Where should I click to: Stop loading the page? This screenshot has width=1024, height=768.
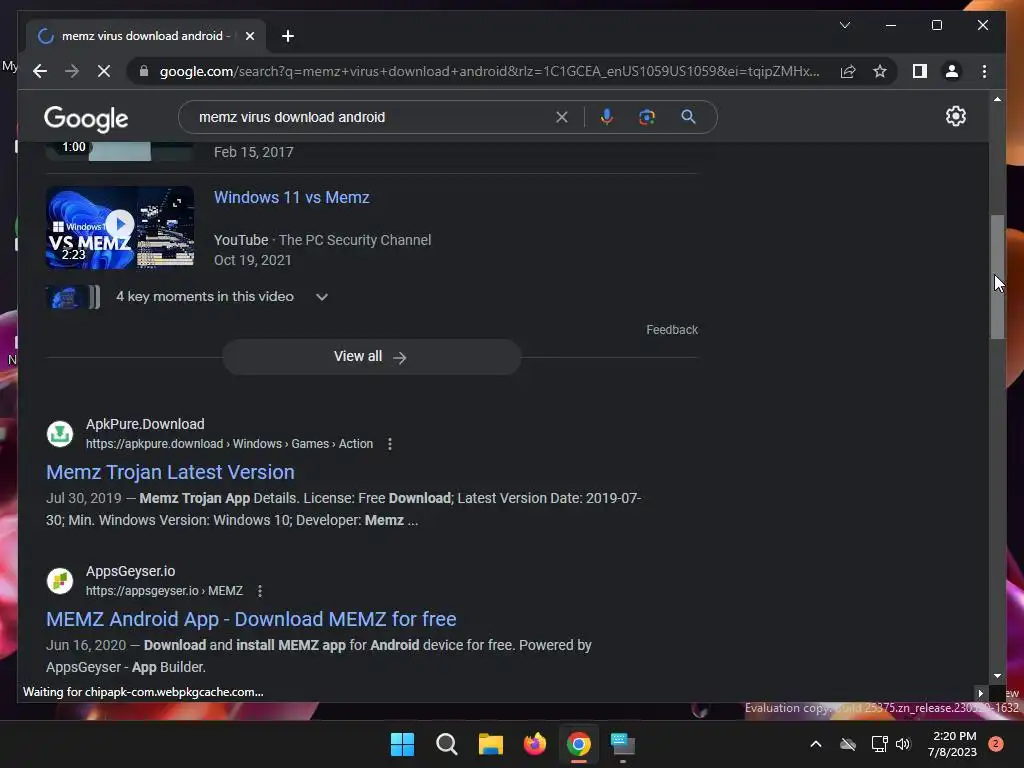pyautogui.click(x=104, y=71)
